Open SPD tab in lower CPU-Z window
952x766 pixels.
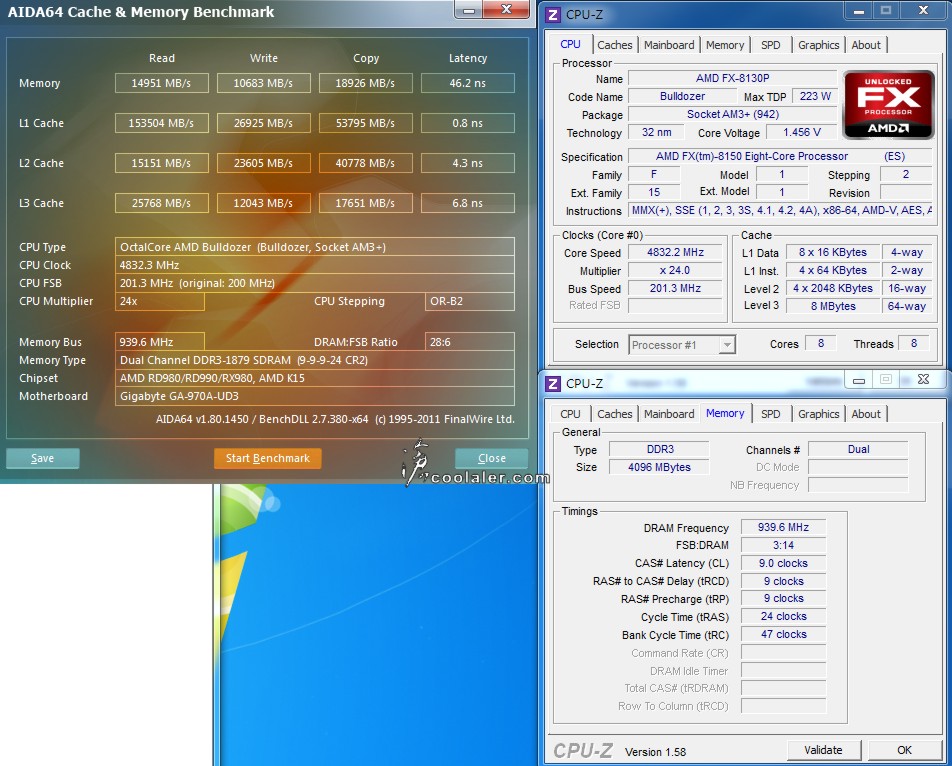[770, 414]
